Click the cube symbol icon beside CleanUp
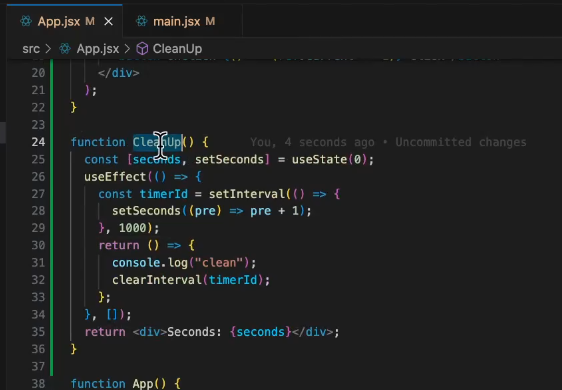 pos(142,49)
